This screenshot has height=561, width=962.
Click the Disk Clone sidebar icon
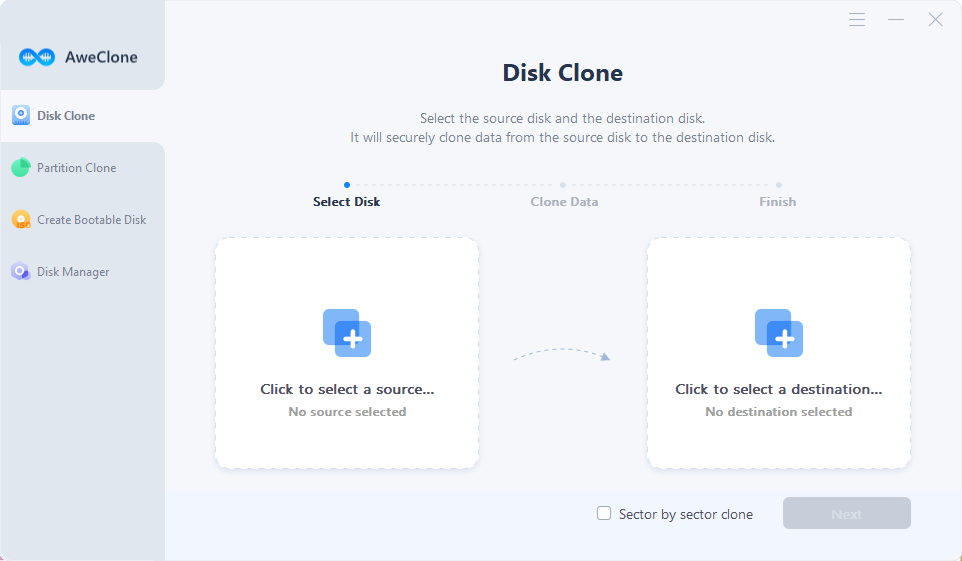pyautogui.click(x=21, y=115)
